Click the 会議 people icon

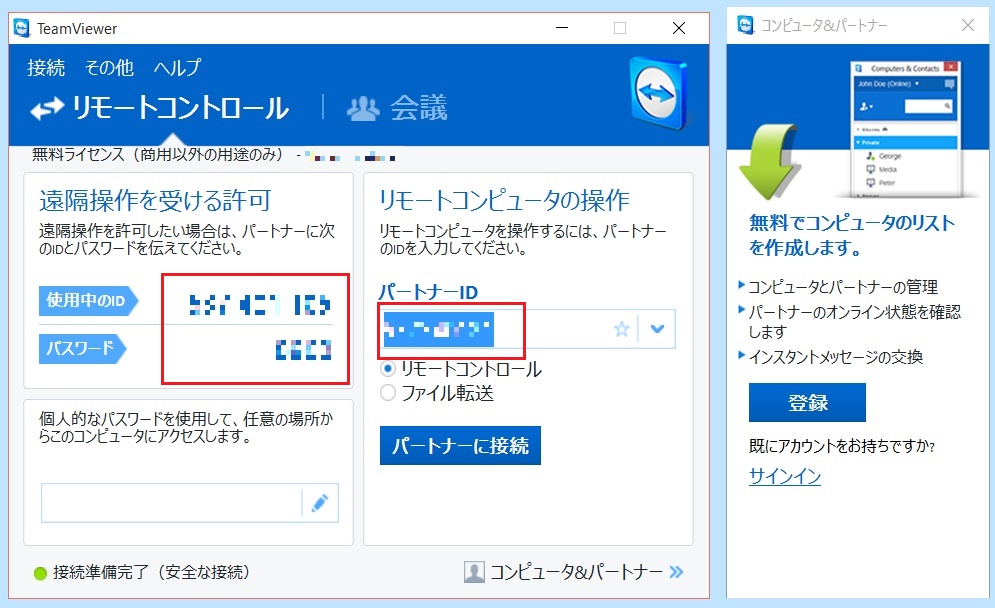point(363,109)
